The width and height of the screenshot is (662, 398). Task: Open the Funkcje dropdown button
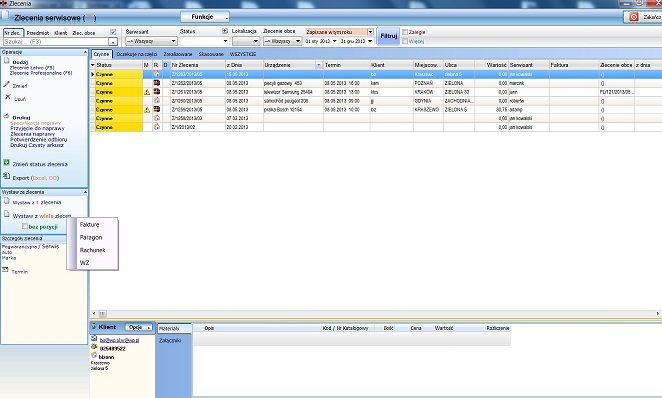pos(205,17)
